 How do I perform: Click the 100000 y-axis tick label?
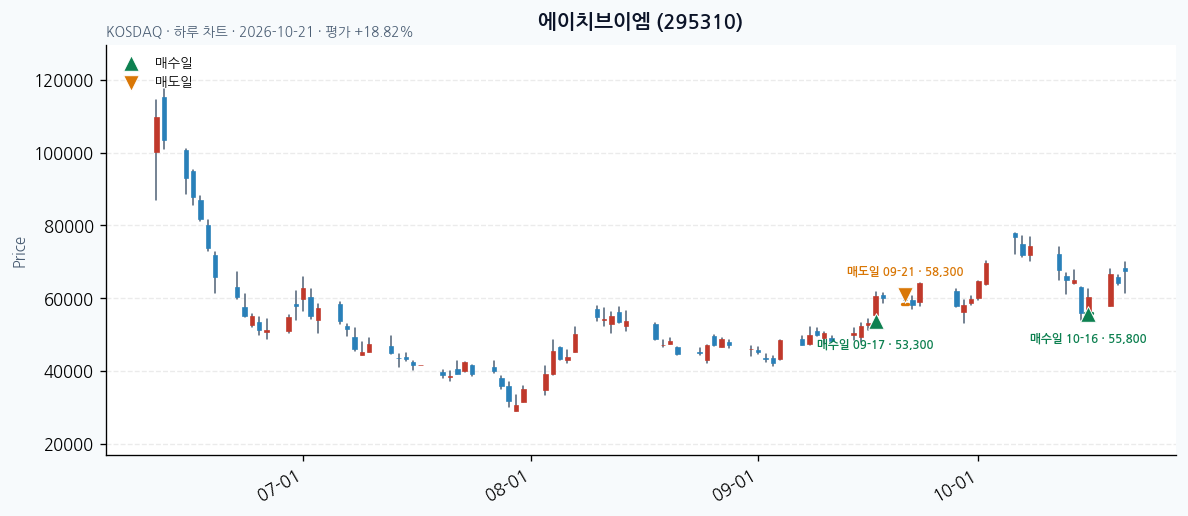point(64,154)
